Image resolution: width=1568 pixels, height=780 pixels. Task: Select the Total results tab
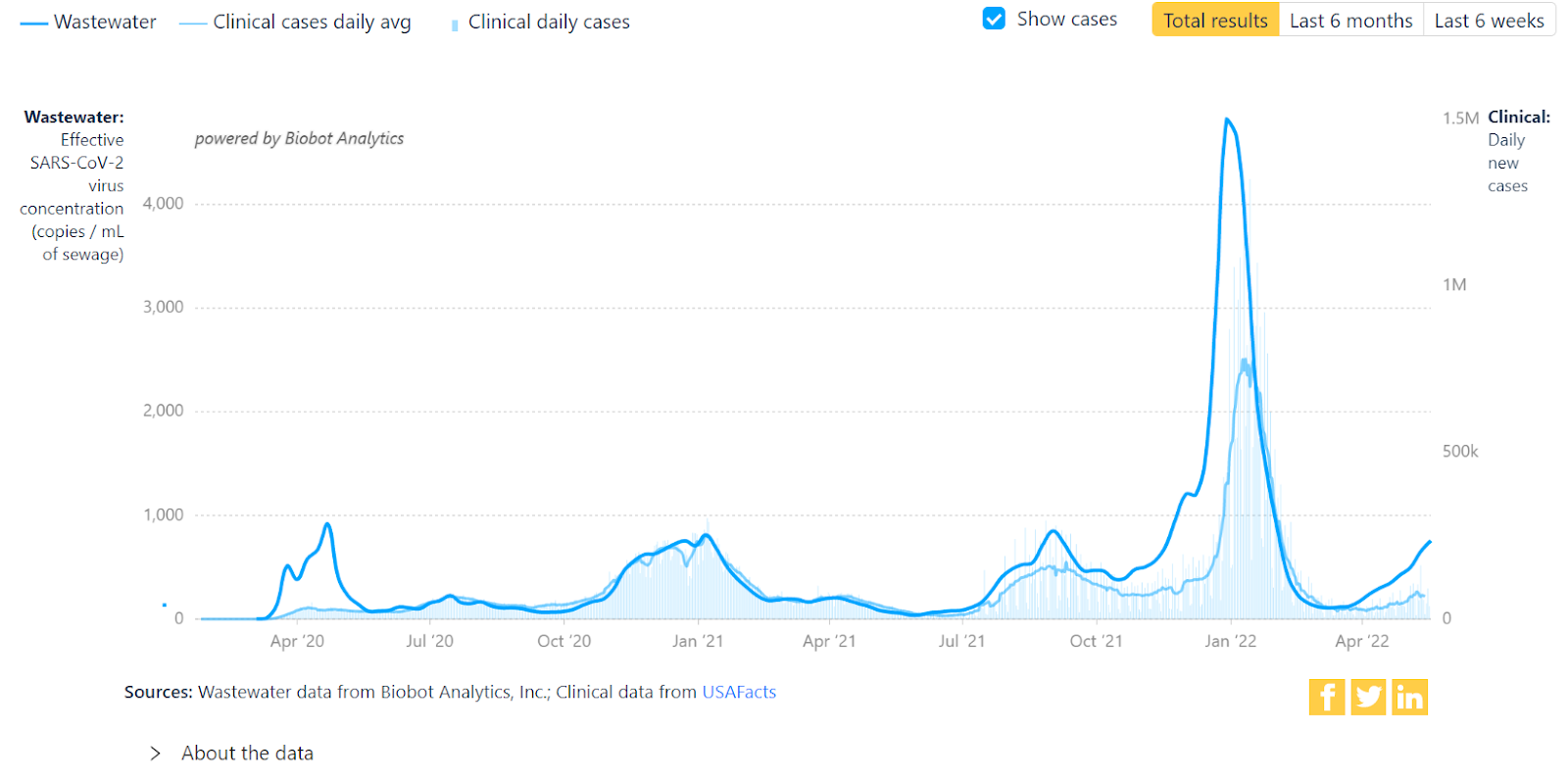(1215, 21)
